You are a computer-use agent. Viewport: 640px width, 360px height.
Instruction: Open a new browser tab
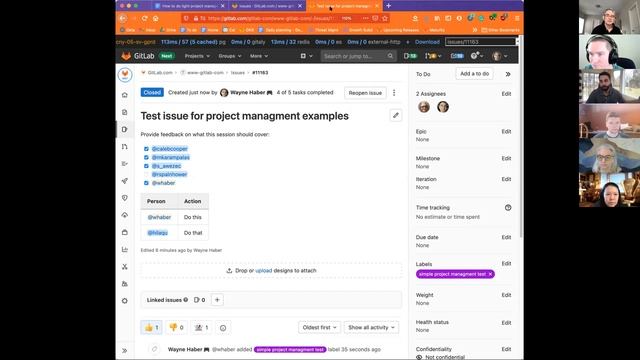tap(389, 6)
